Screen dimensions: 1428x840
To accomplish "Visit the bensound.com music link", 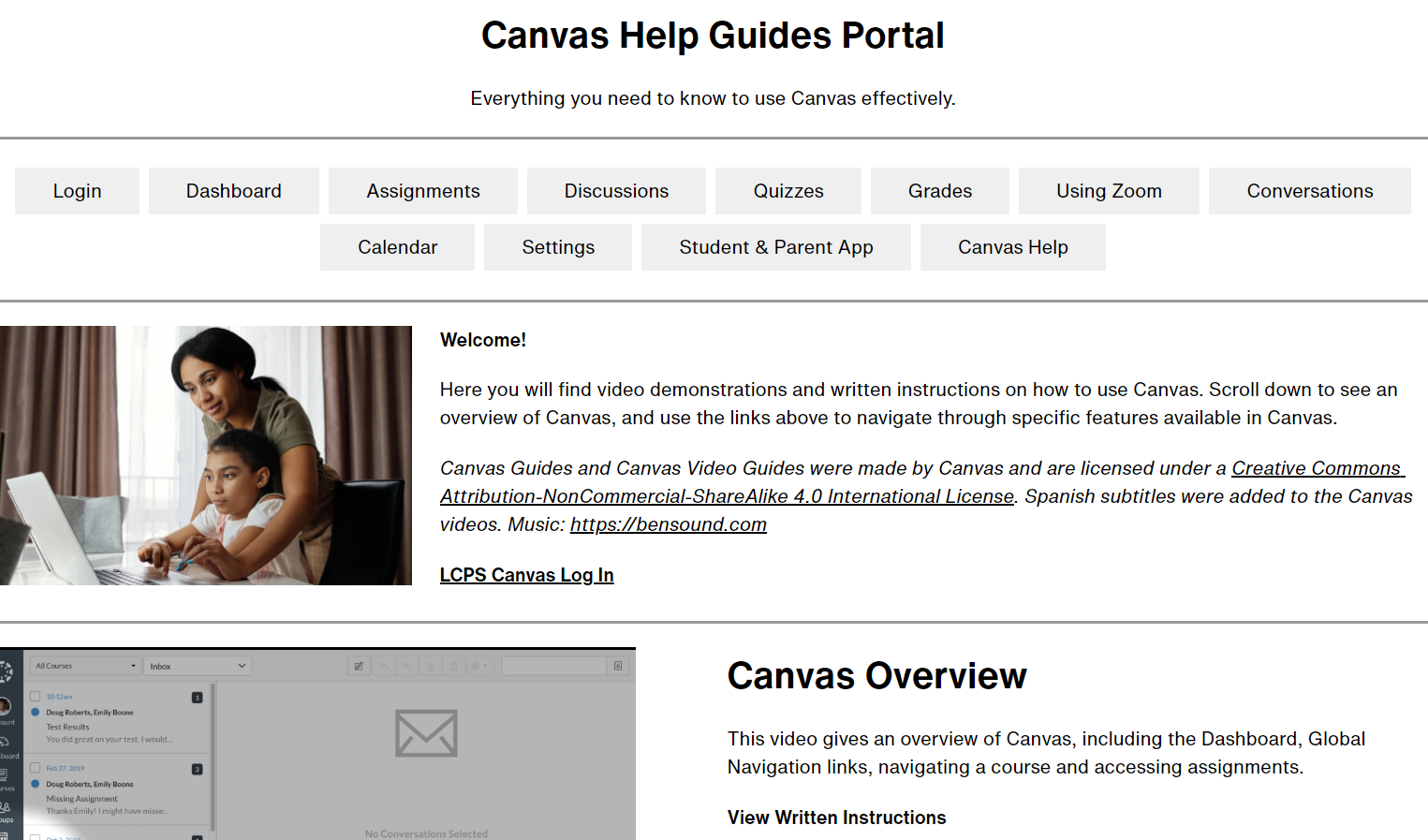I will pyautogui.click(x=669, y=524).
